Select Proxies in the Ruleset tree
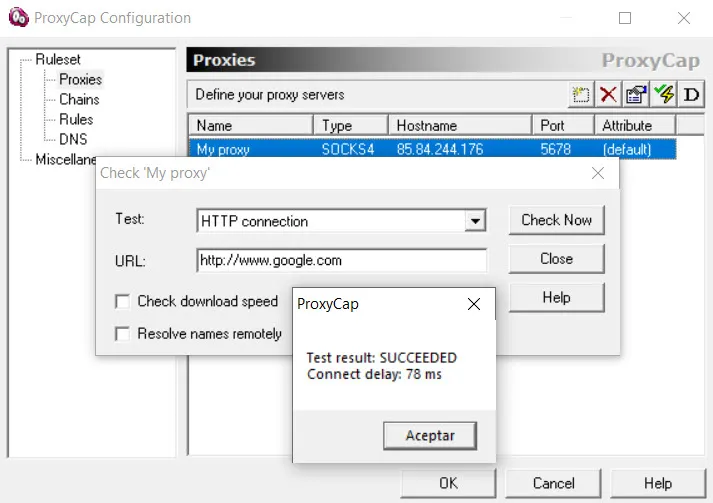The image size is (713, 503). click(x=80, y=79)
